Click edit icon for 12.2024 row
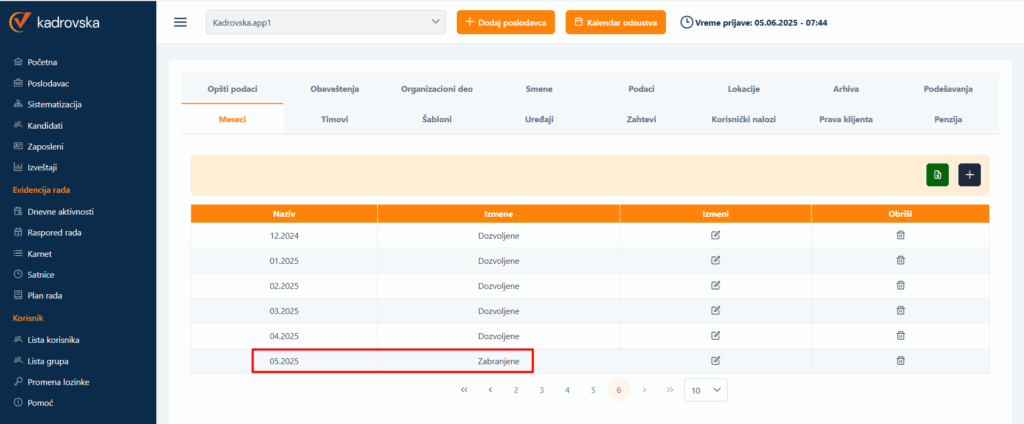Viewport: 1024px width, 424px height. pos(715,235)
